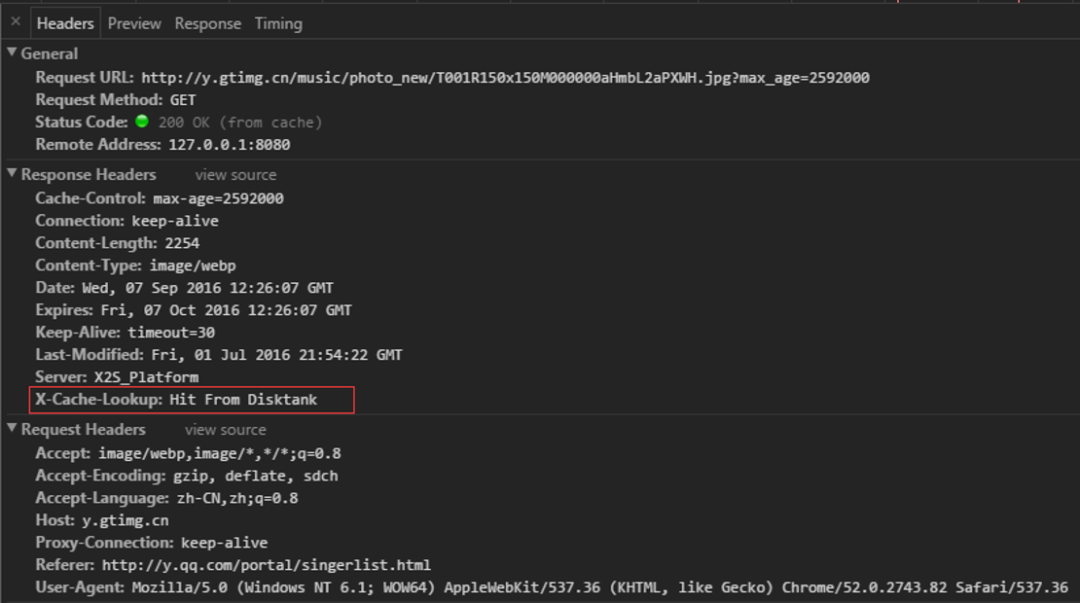1080x603 pixels.
Task: Click view source beside Response Headers
Action: tap(235, 175)
